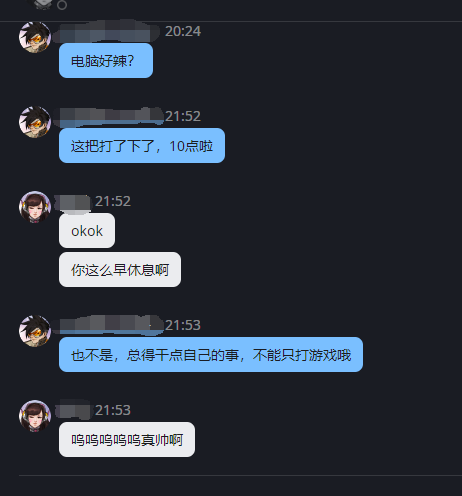Open the blurred sender name above 'okok'
Image resolution: width=462 pixels, height=496 pixels.
(73, 203)
